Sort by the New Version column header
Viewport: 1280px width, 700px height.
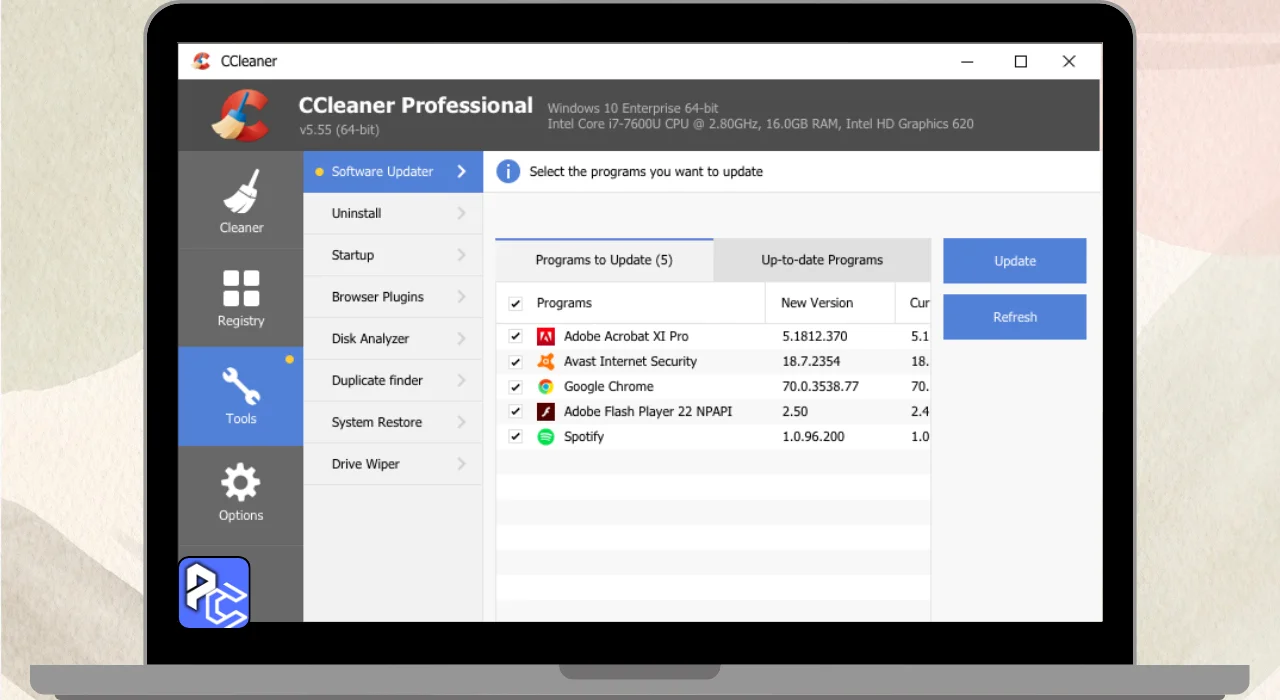(817, 303)
